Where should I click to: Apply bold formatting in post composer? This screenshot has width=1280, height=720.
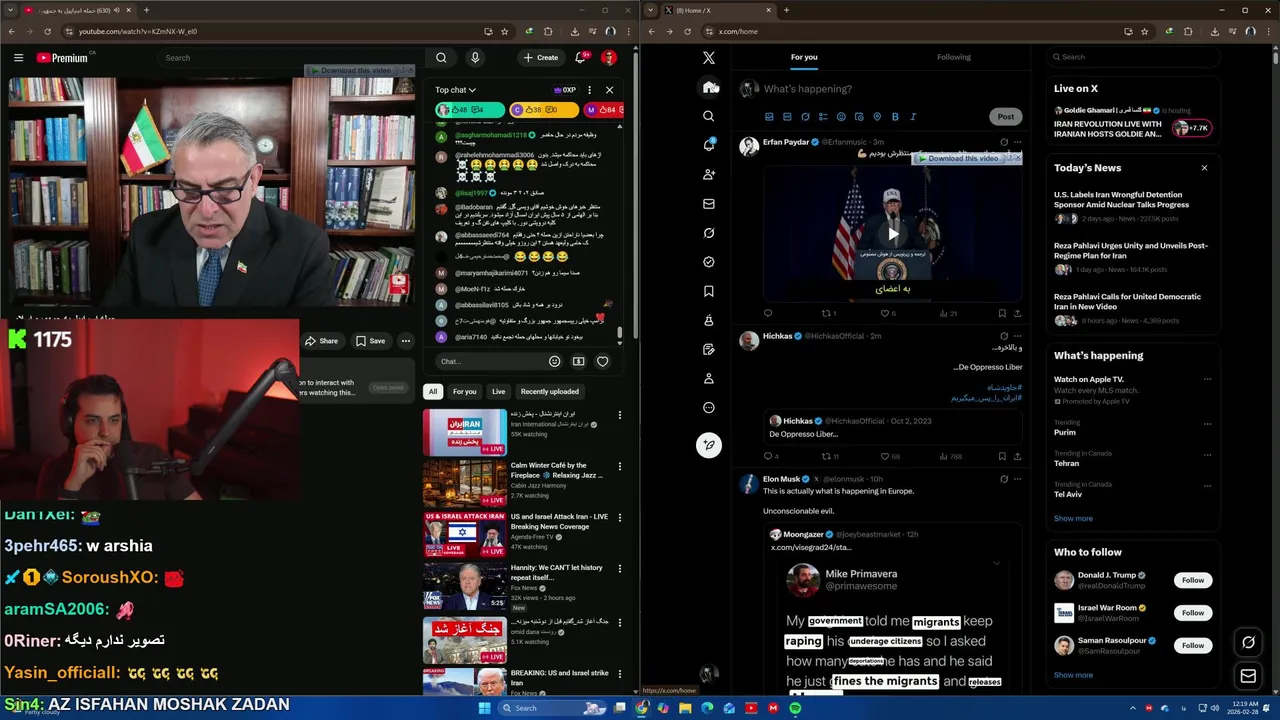(x=895, y=117)
